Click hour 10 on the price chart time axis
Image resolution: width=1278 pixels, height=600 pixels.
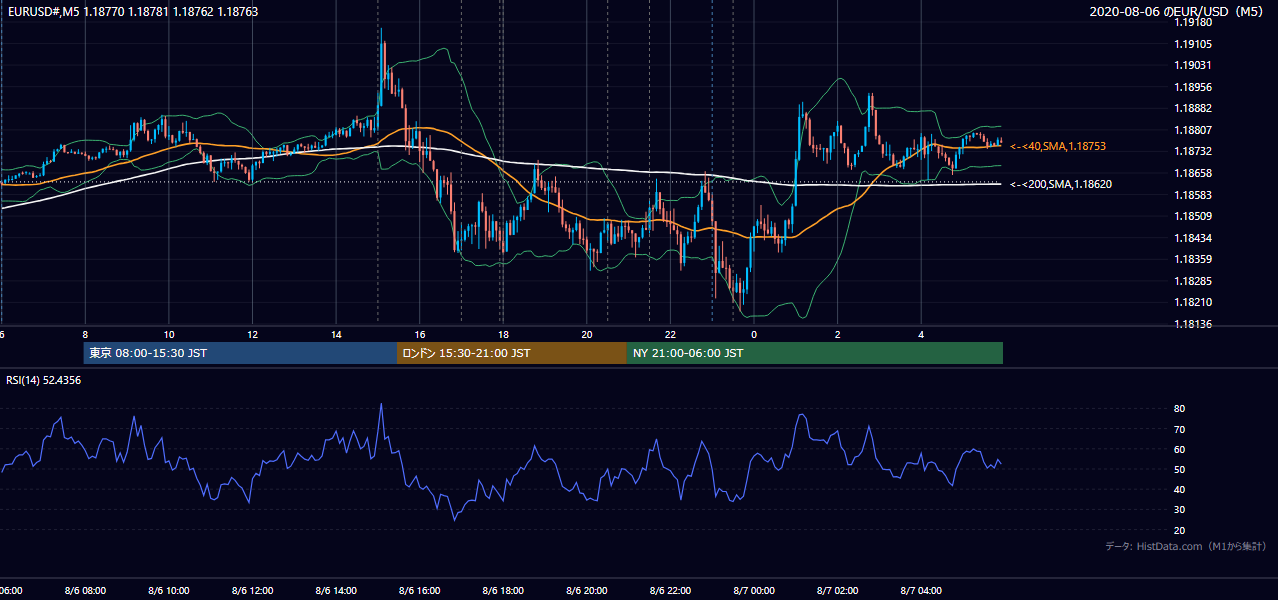tap(169, 335)
